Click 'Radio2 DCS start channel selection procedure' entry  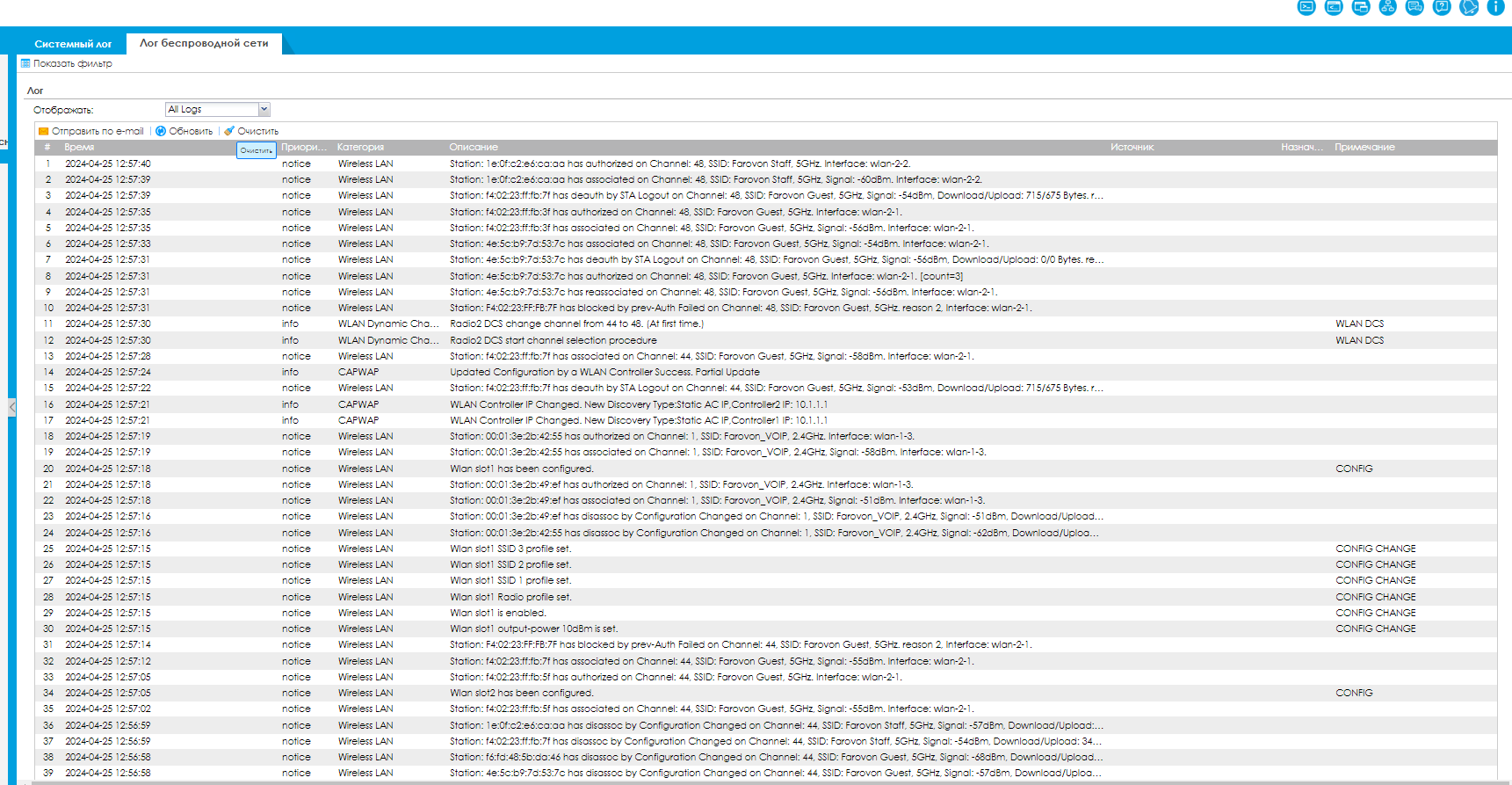(x=553, y=340)
